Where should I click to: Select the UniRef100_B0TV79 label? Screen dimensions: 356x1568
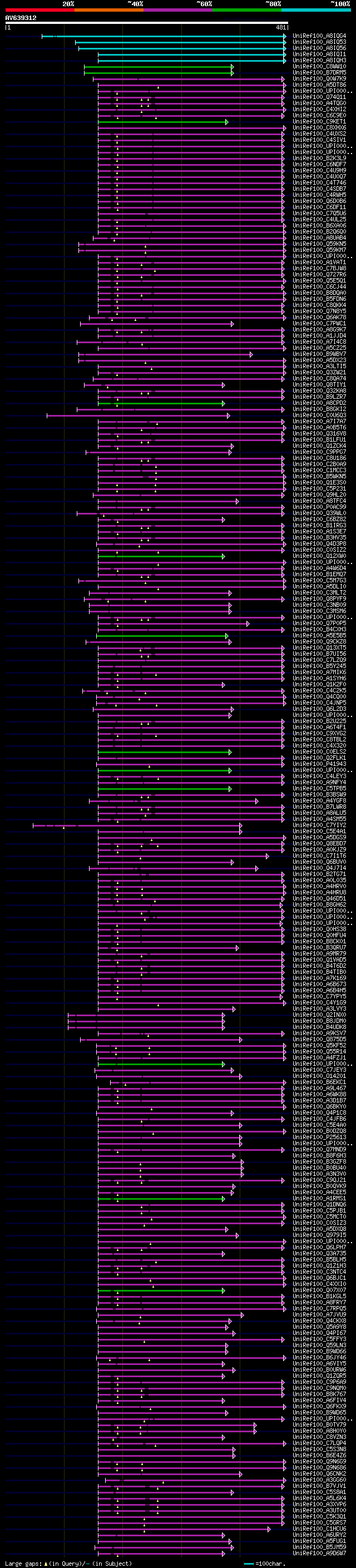coord(319,1424)
